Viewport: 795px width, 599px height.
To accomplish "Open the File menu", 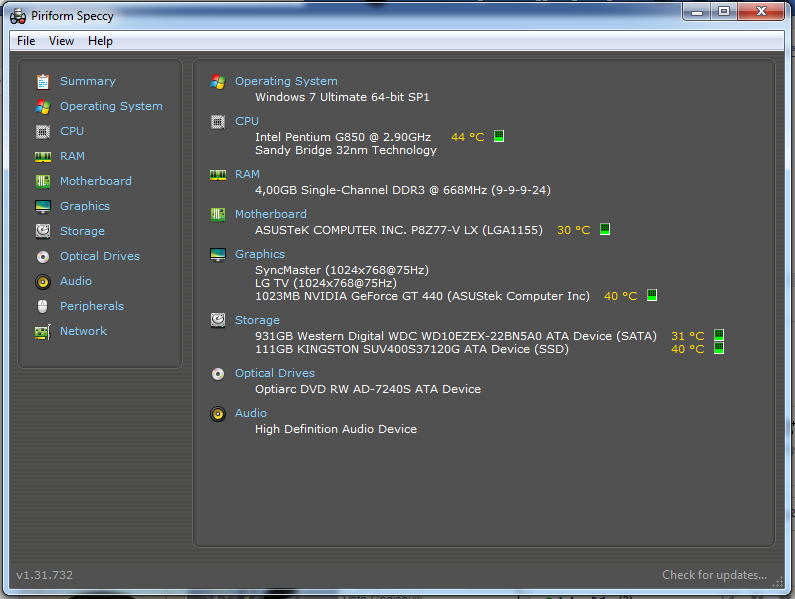I will click(x=26, y=41).
